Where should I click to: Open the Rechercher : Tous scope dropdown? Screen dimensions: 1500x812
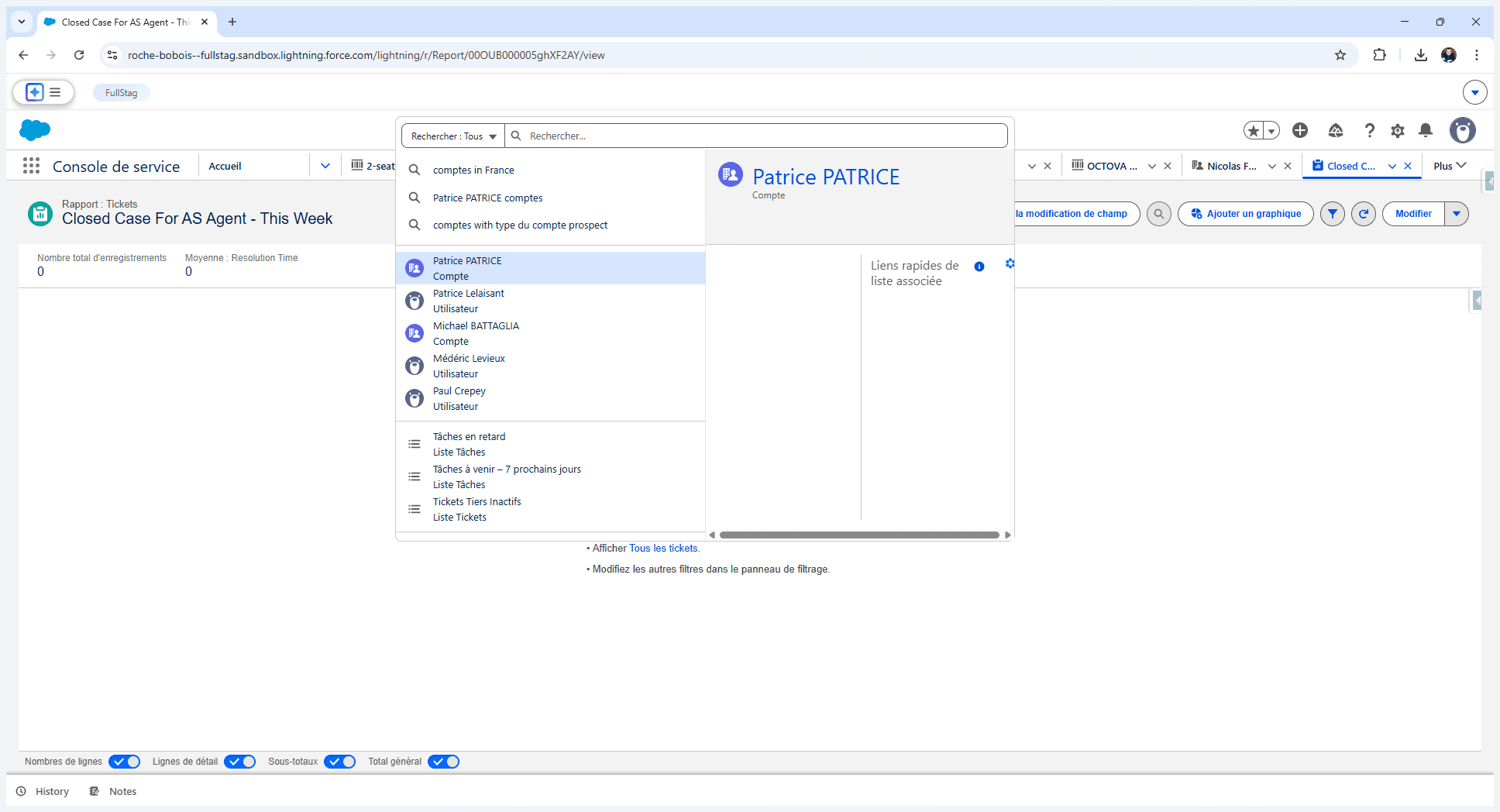click(453, 136)
